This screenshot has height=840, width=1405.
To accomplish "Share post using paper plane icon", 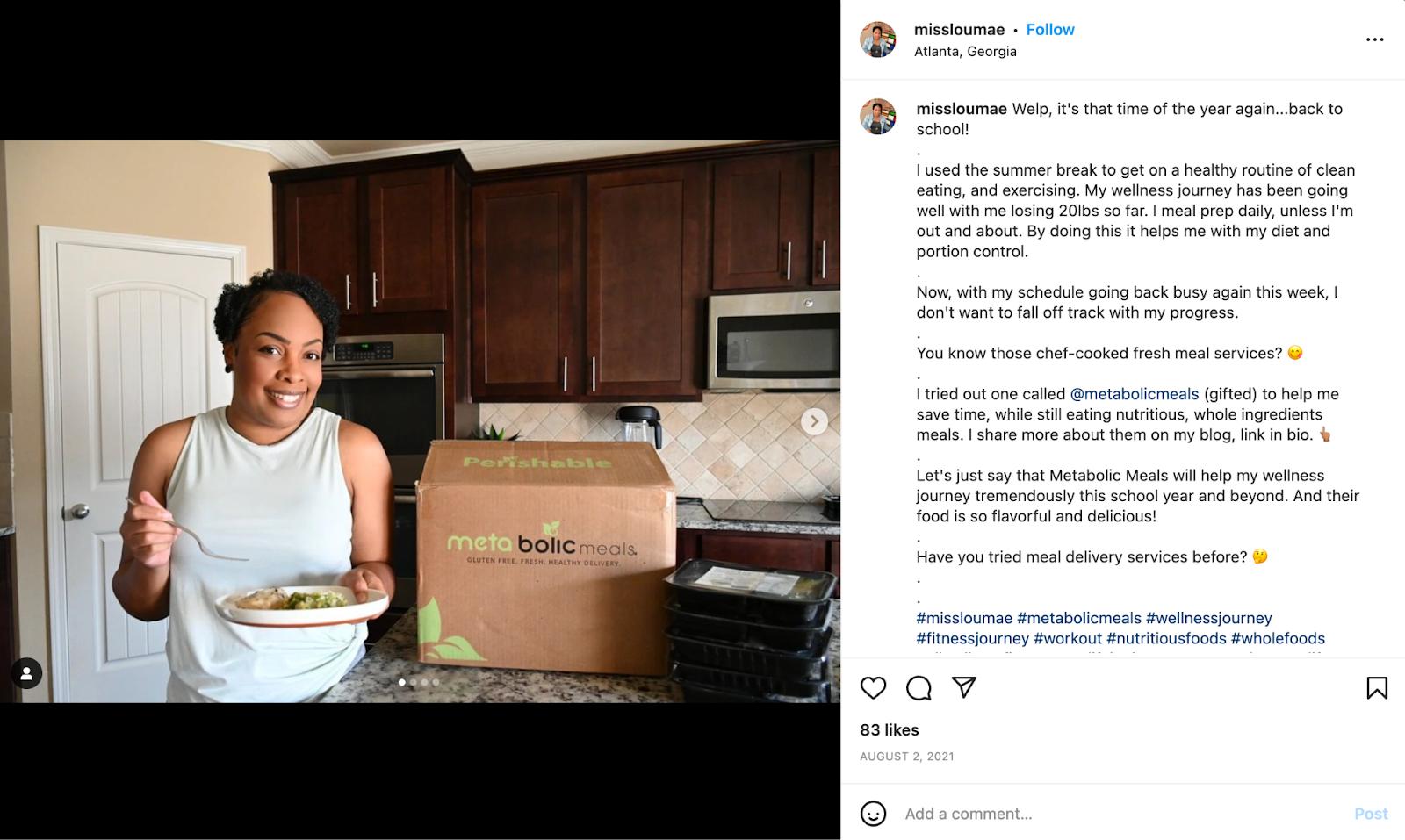I will pyautogui.click(x=964, y=687).
